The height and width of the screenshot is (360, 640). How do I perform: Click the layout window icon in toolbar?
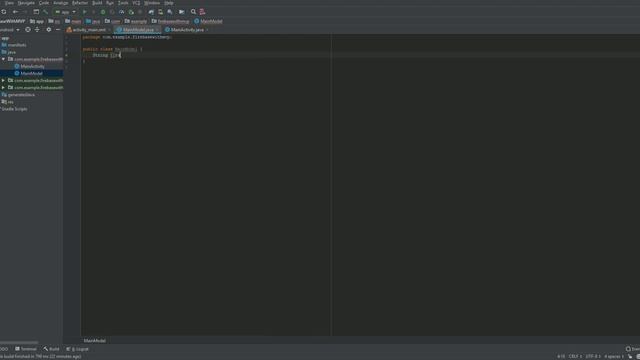coord(36,12)
